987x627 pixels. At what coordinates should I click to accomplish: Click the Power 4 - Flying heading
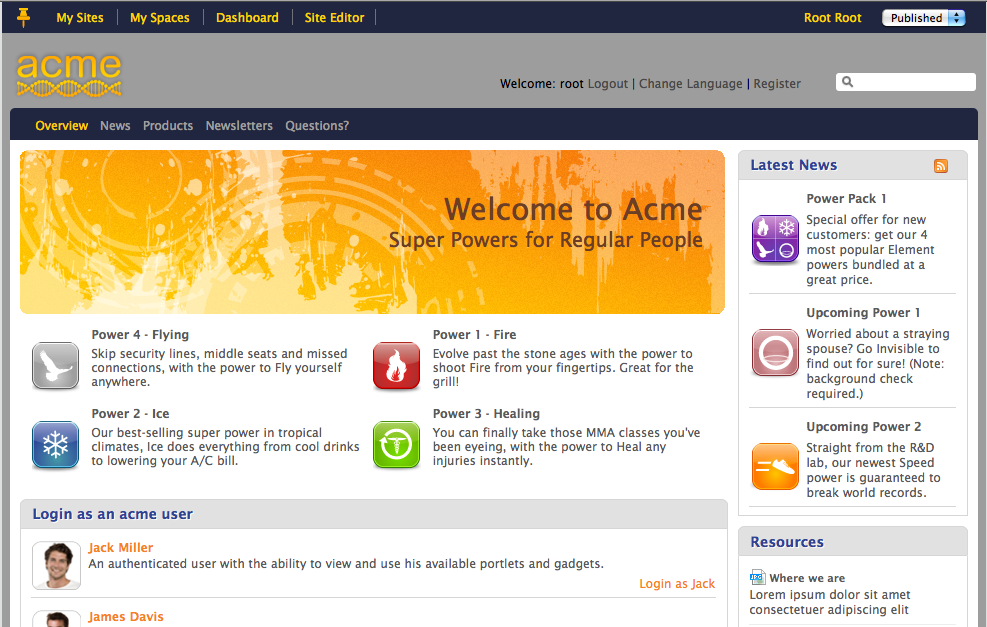(x=140, y=335)
